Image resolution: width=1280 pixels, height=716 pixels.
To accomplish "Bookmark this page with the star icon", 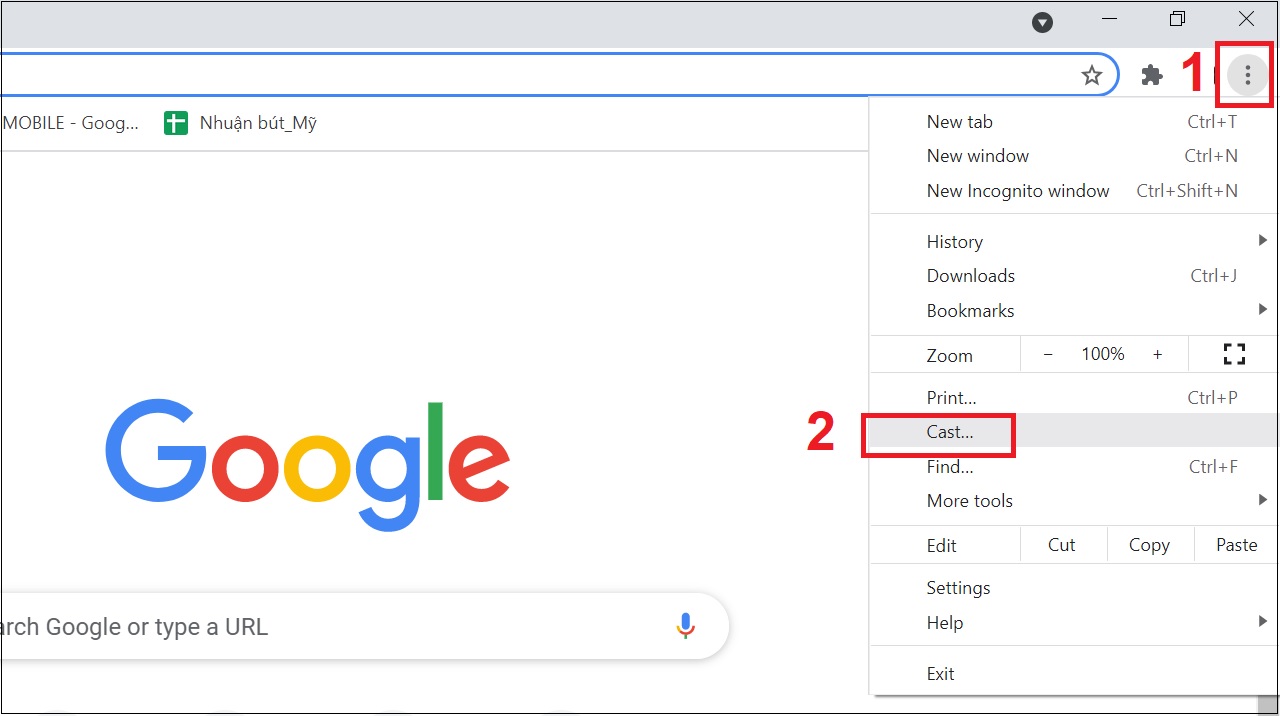I will point(1092,75).
